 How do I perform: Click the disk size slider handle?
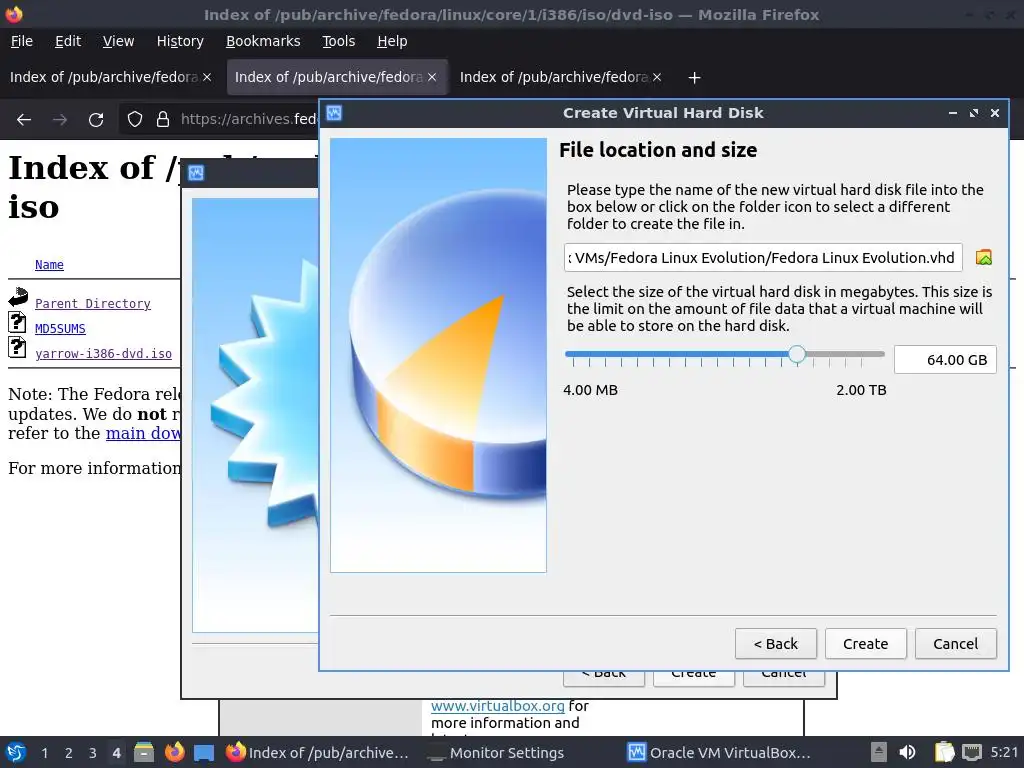pyautogui.click(x=797, y=354)
